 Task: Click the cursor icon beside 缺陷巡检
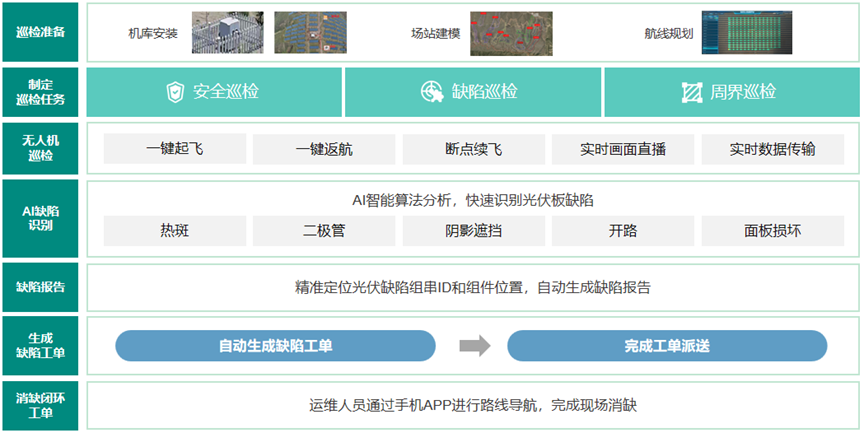point(432,92)
